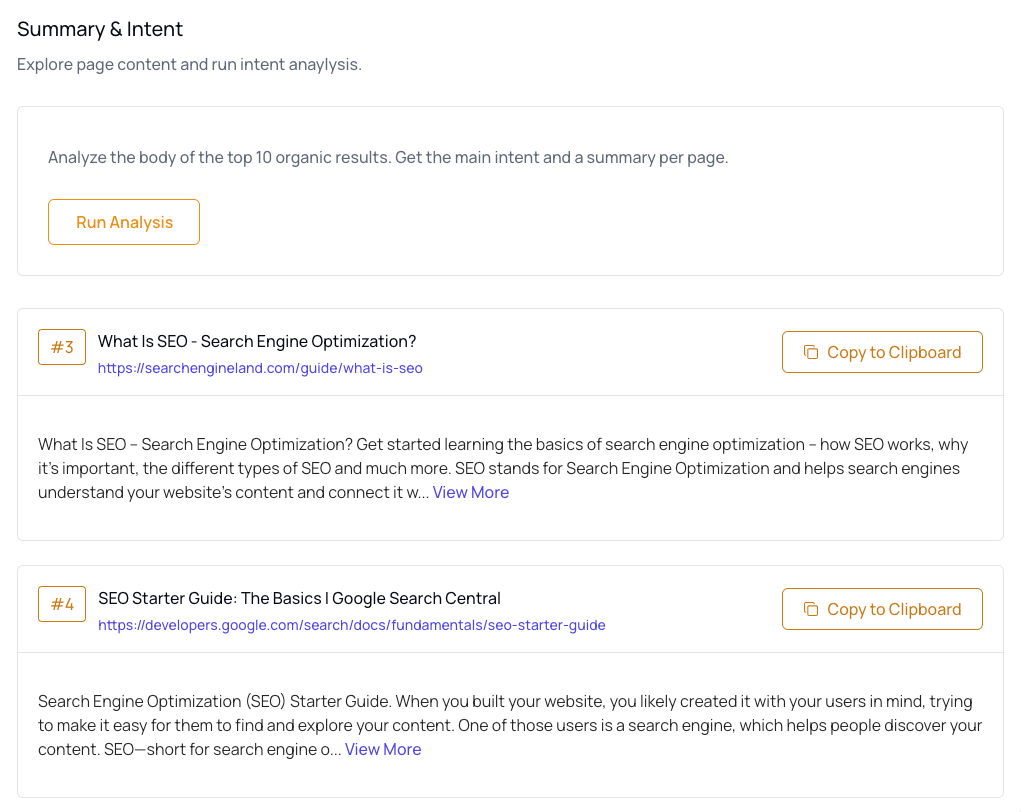
Task: Select the "What Is SEO - Search Engine Optimization?" title
Action: (x=257, y=341)
